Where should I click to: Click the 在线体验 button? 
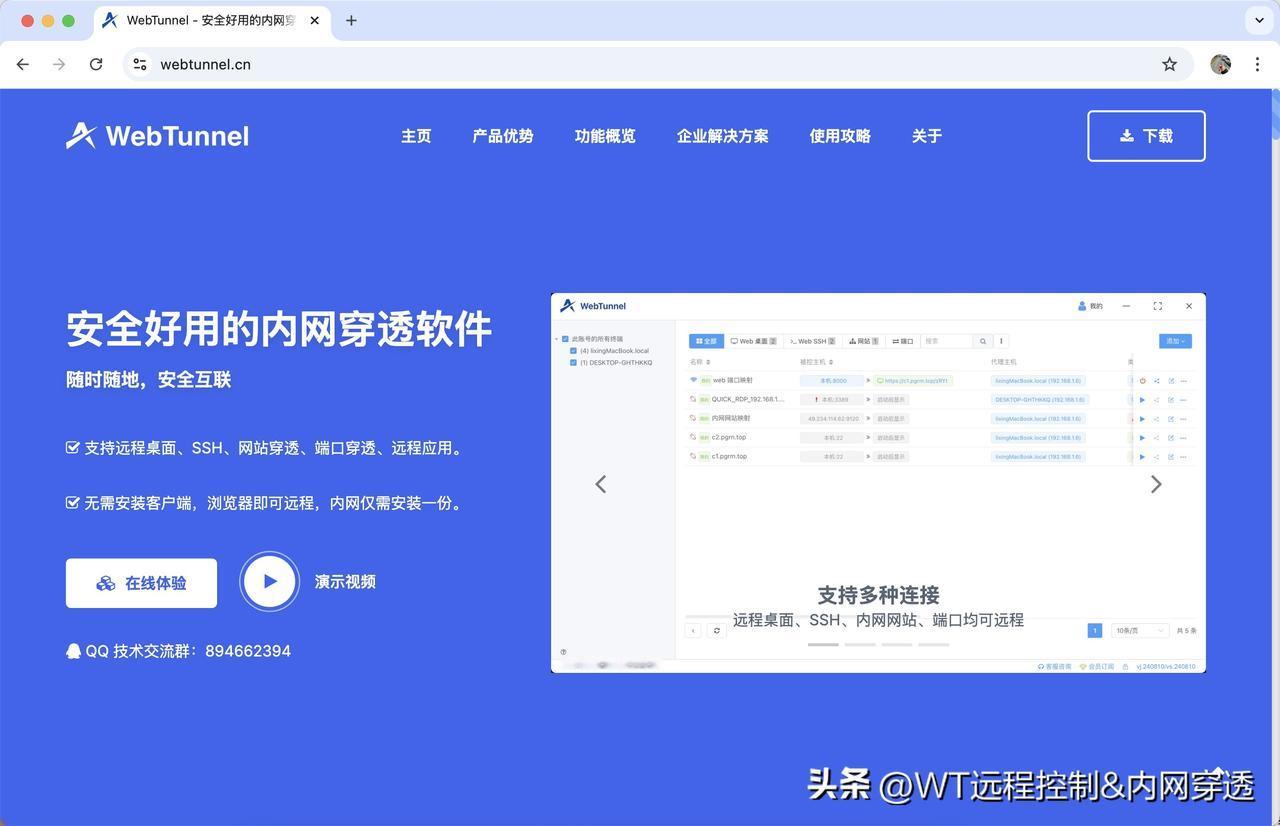pyautogui.click(x=141, y=582)
